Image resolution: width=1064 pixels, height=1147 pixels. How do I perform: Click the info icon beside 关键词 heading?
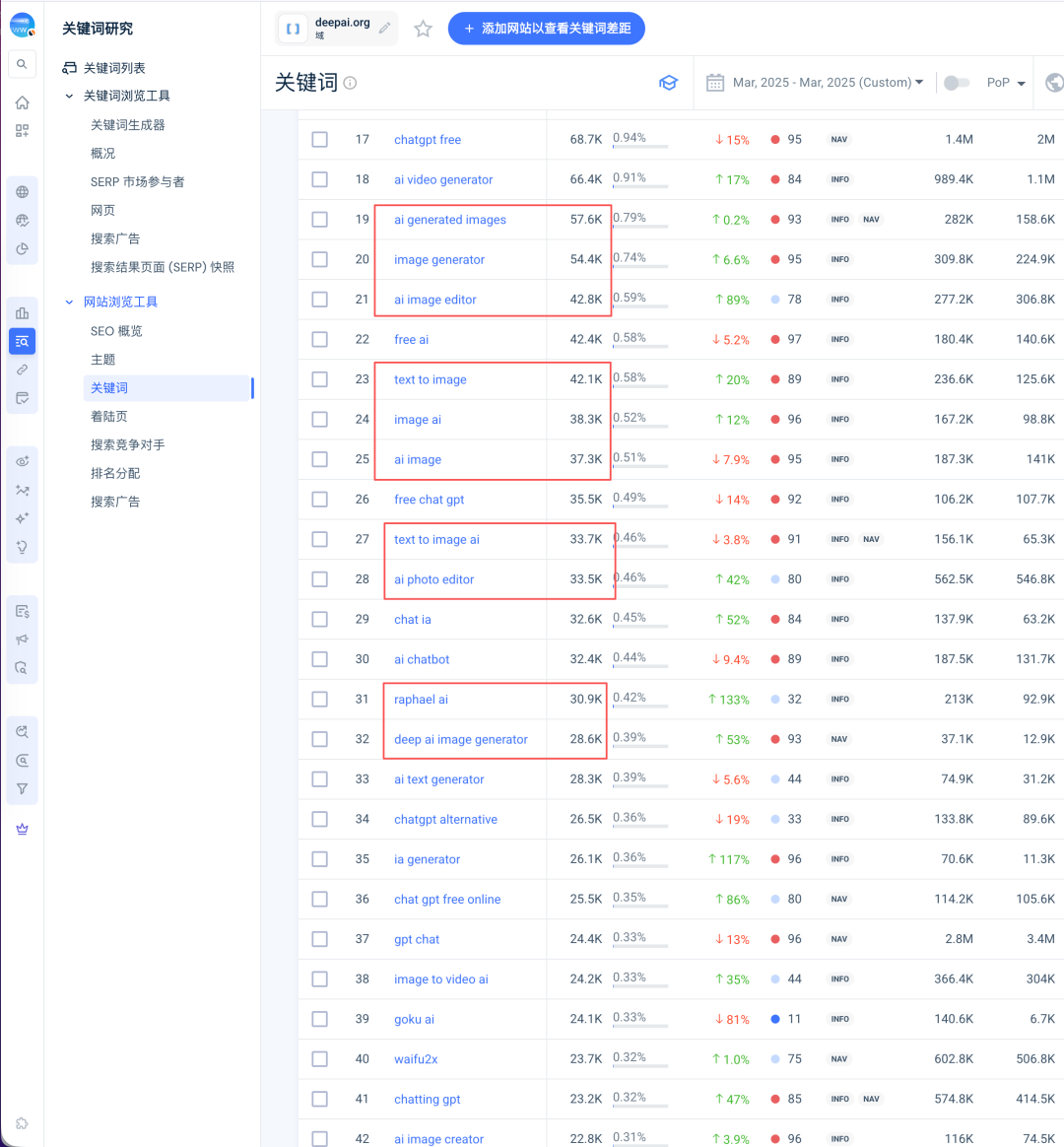click(351, 83)
